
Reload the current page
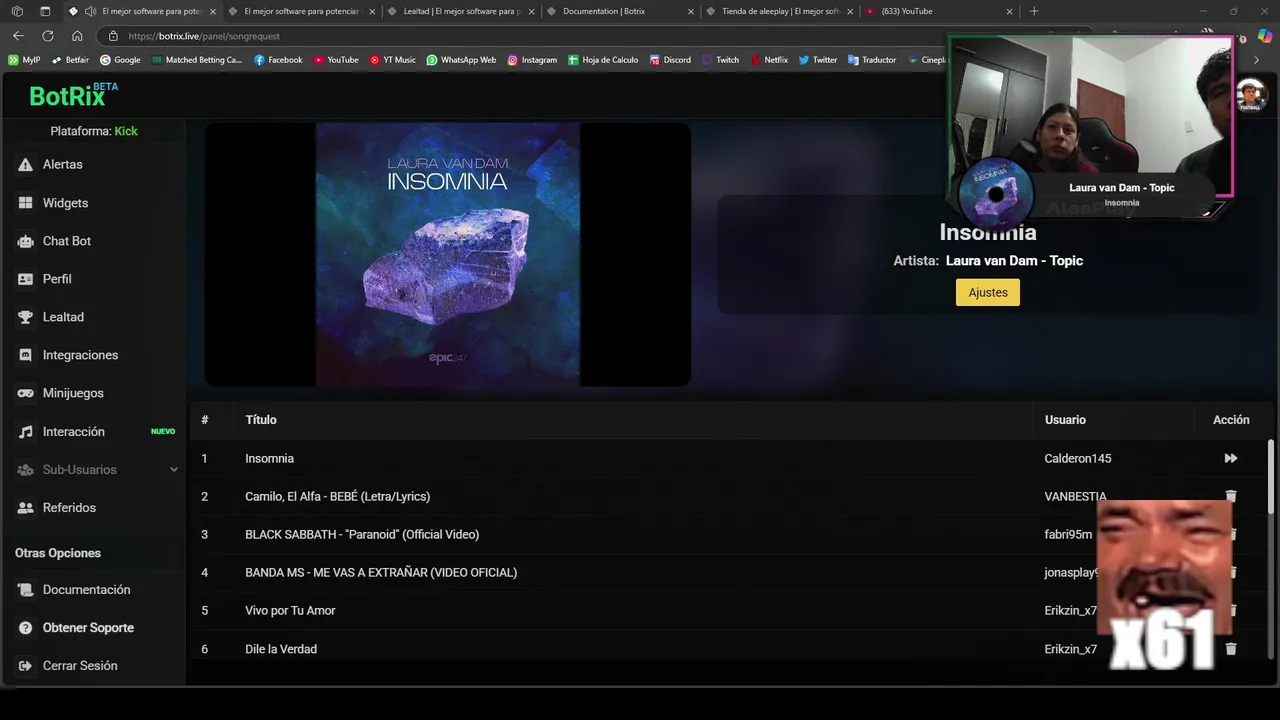tap(47, 36)
